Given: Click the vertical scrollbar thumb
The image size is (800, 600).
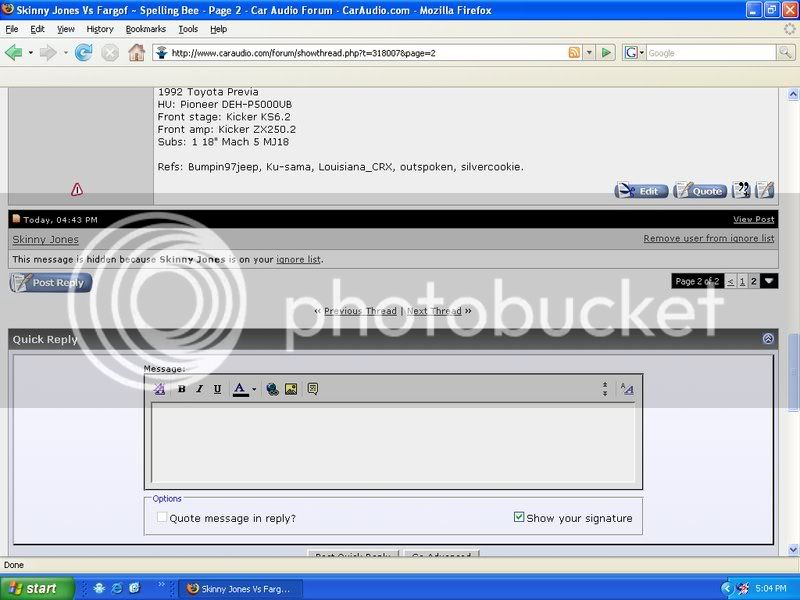Looking at the screenshot, I should tap(793, 371).
